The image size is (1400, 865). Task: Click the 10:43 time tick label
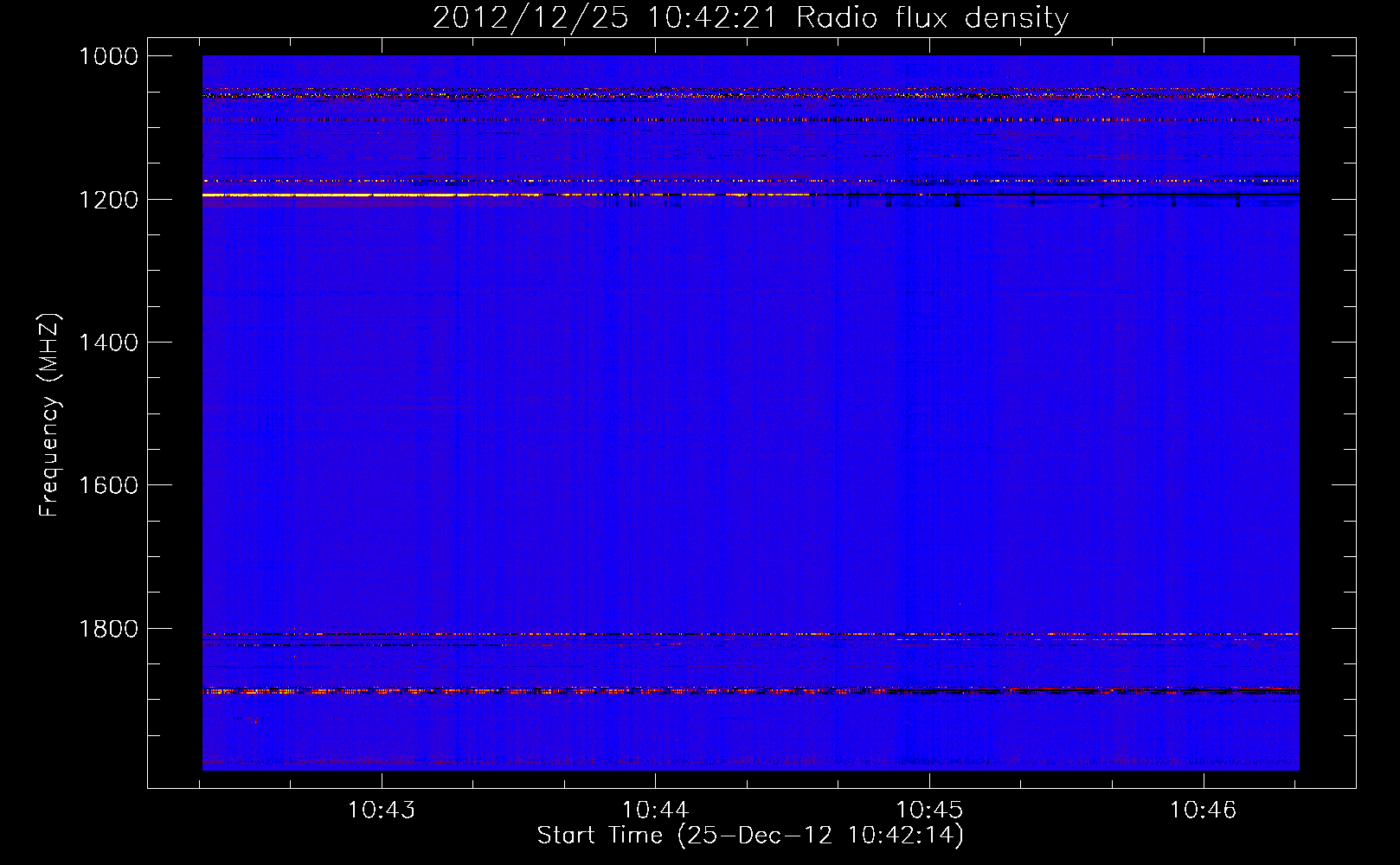pyautogui.click(x=382, y=811)
